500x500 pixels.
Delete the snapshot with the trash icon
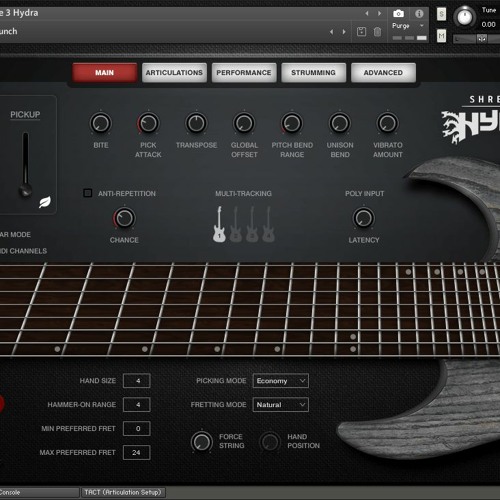pyautogui.click(x=377, y=32)
